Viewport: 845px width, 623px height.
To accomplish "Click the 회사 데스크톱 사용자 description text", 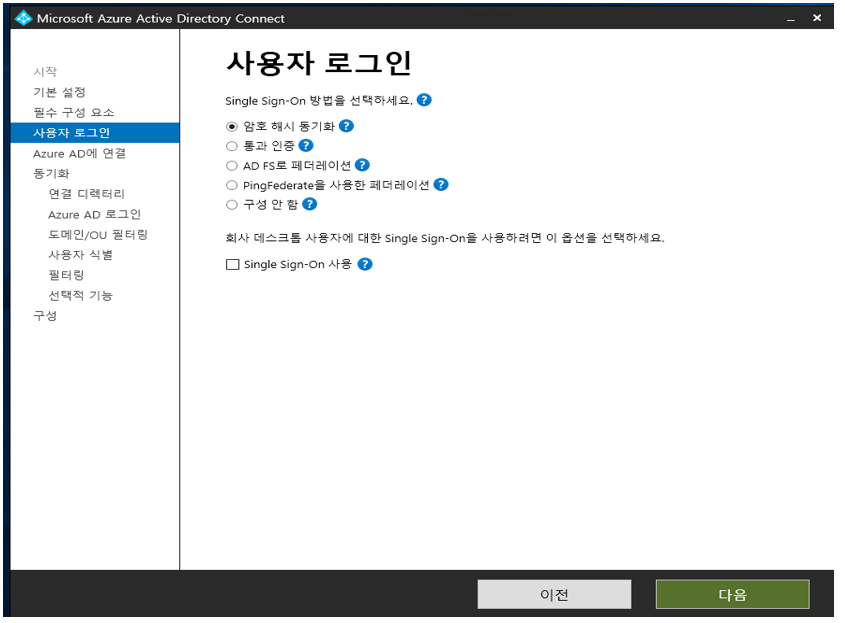I will [445, 238].
